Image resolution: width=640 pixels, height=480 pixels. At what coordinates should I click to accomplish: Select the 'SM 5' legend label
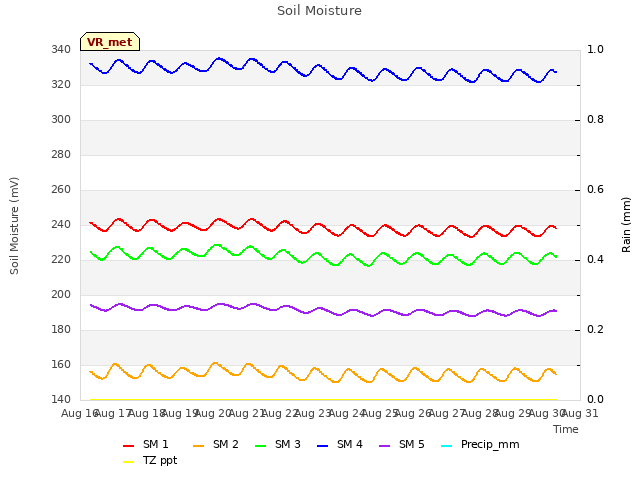(412, 444)
